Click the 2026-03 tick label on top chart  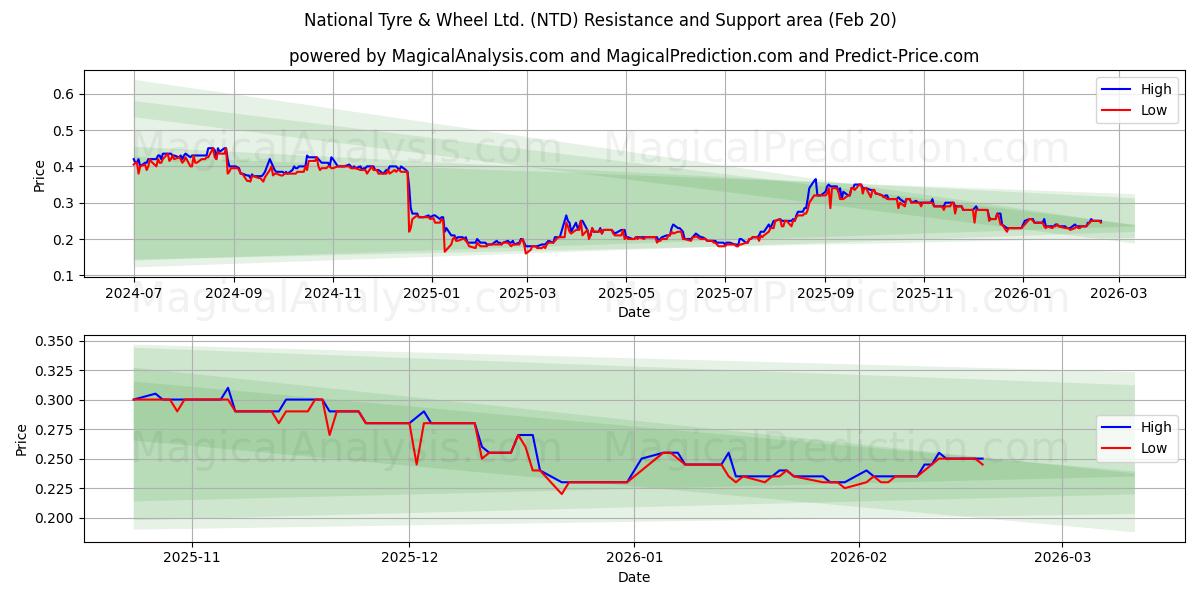[x=1118, y=294]
